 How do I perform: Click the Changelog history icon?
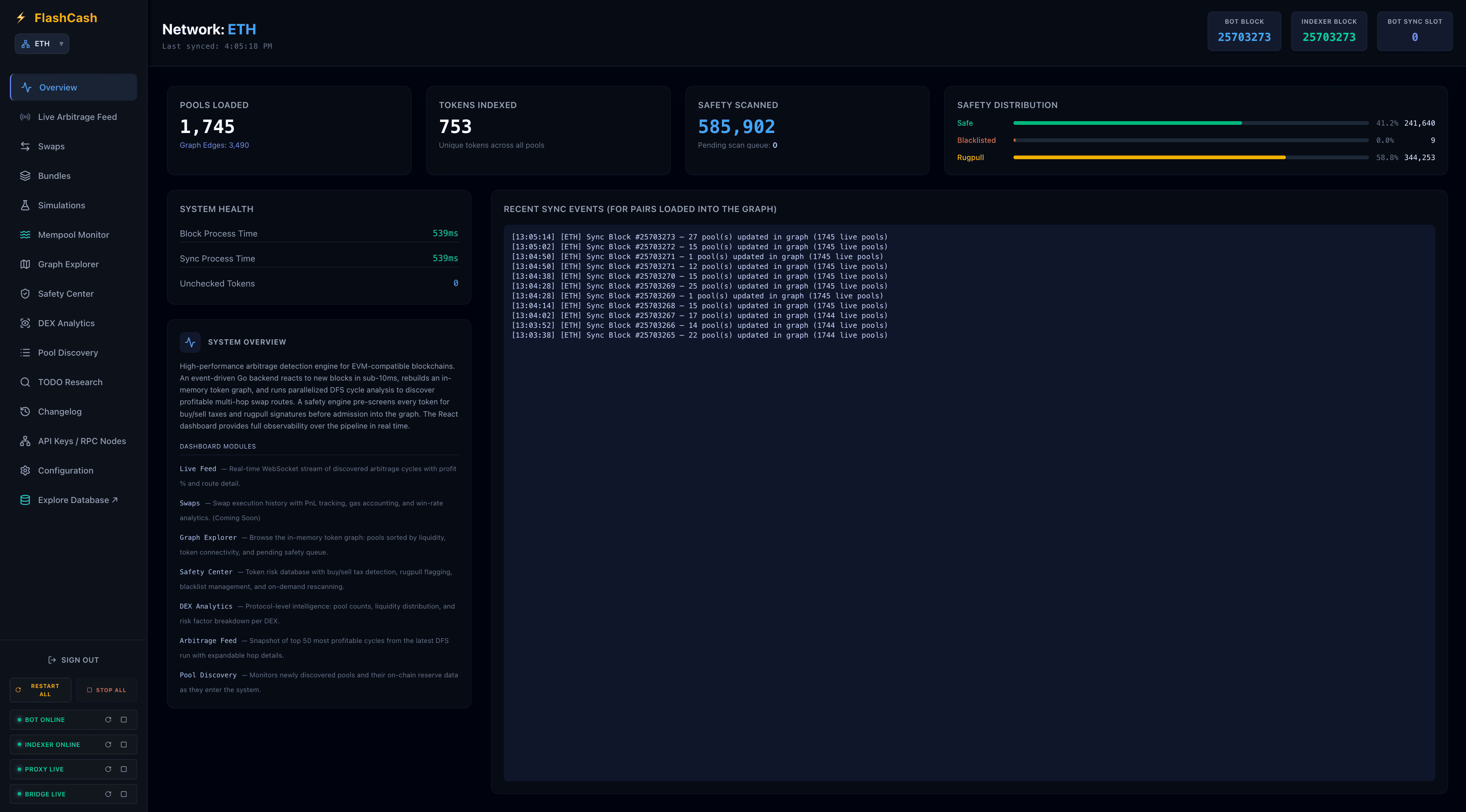pyautogui.click(x=25, y=412)
